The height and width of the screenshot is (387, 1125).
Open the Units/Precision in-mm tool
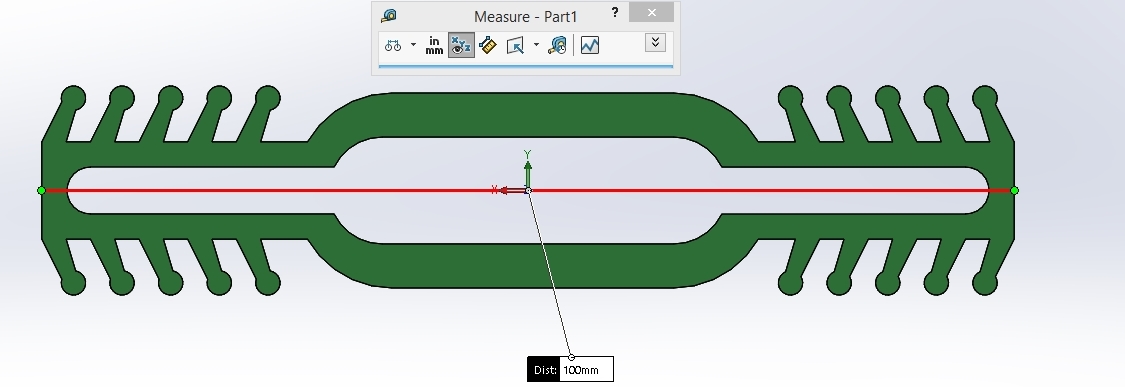(434, 46)
